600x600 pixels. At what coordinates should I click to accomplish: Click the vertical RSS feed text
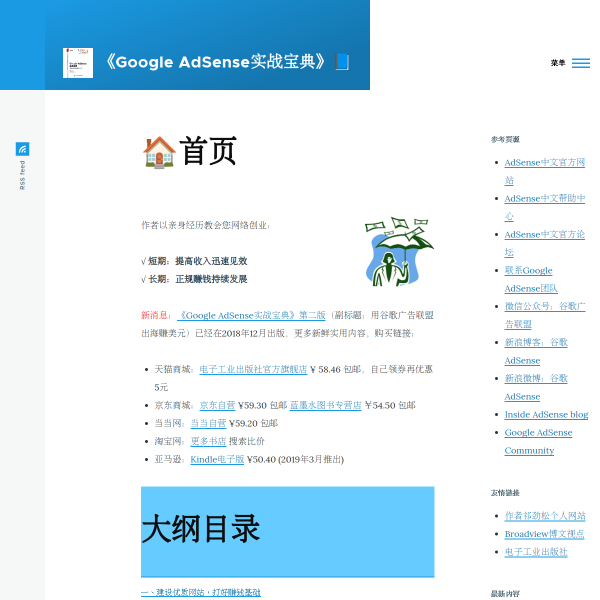[x=23, y=175]
